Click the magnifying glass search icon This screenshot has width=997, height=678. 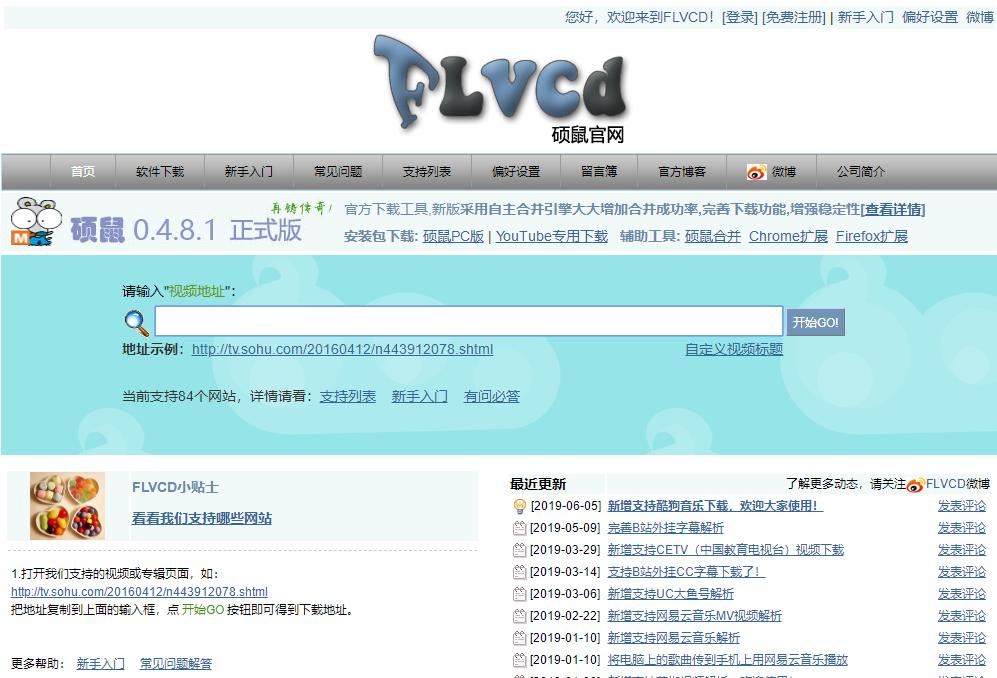pos(135,323)
